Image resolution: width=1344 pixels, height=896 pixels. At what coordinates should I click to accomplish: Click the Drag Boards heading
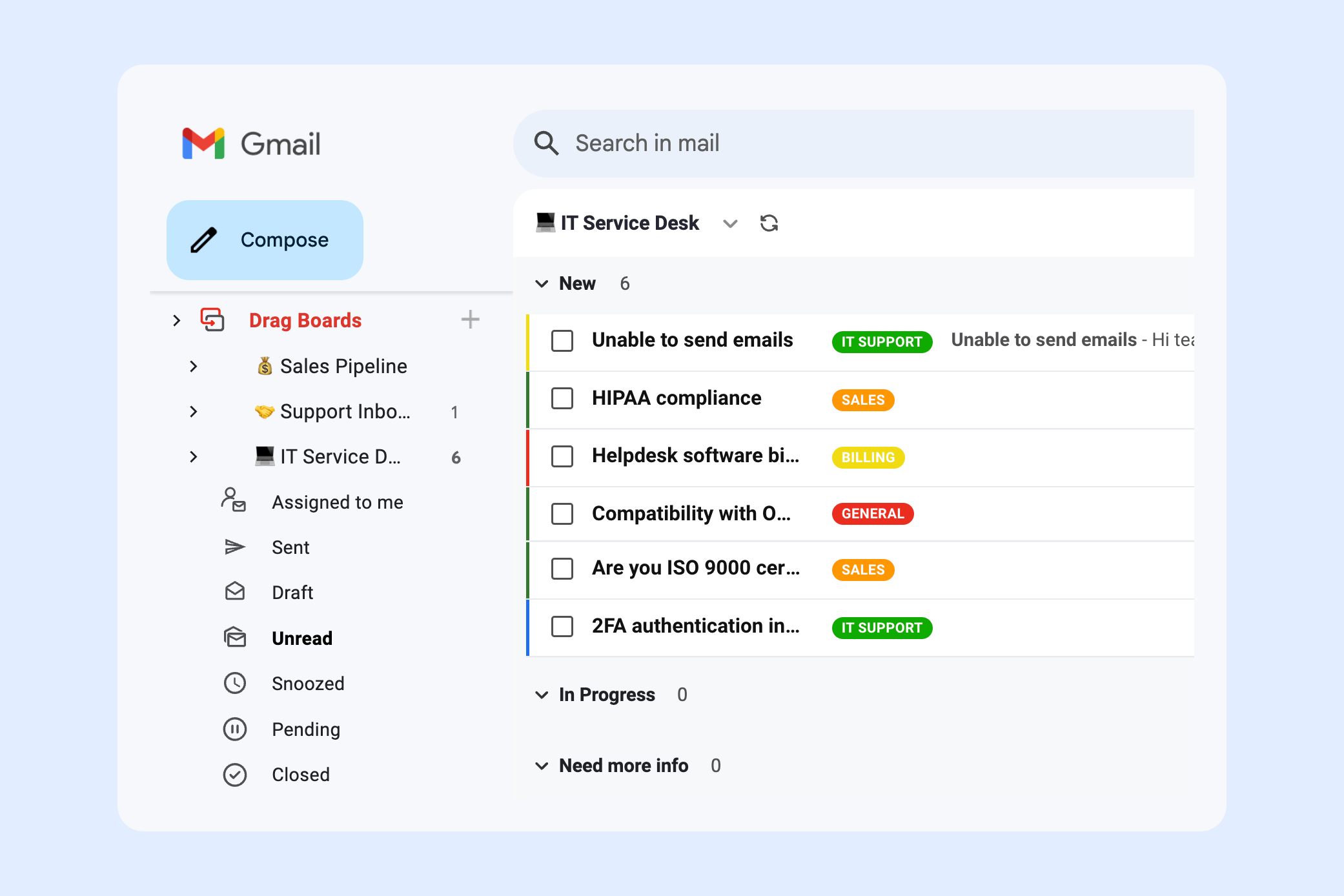click(x=305, y=320)
